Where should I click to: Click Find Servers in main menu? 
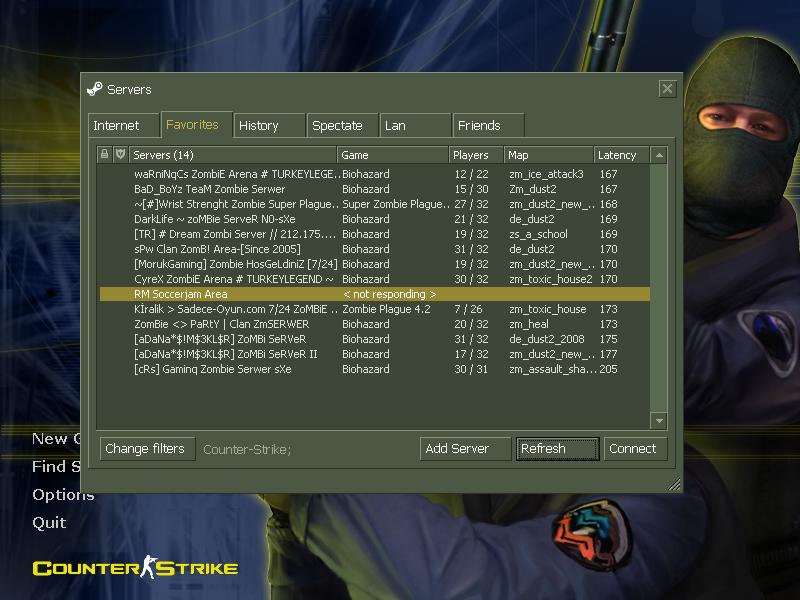[56, 466]
